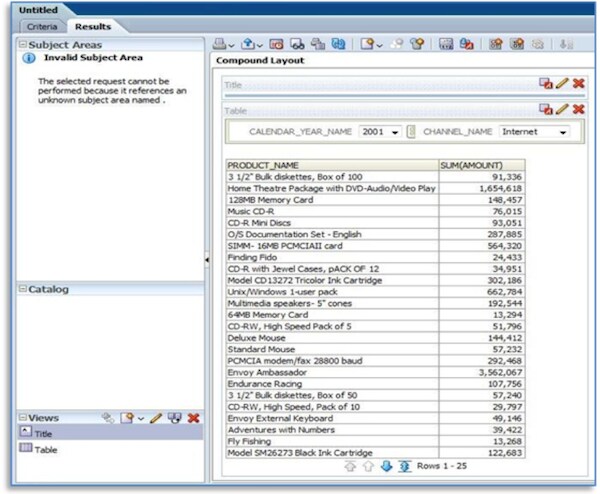Viewport: 600px width, 494px height.
Task: Click the grayed rename layout icon at toolbar end
Action: pos(566,44)
